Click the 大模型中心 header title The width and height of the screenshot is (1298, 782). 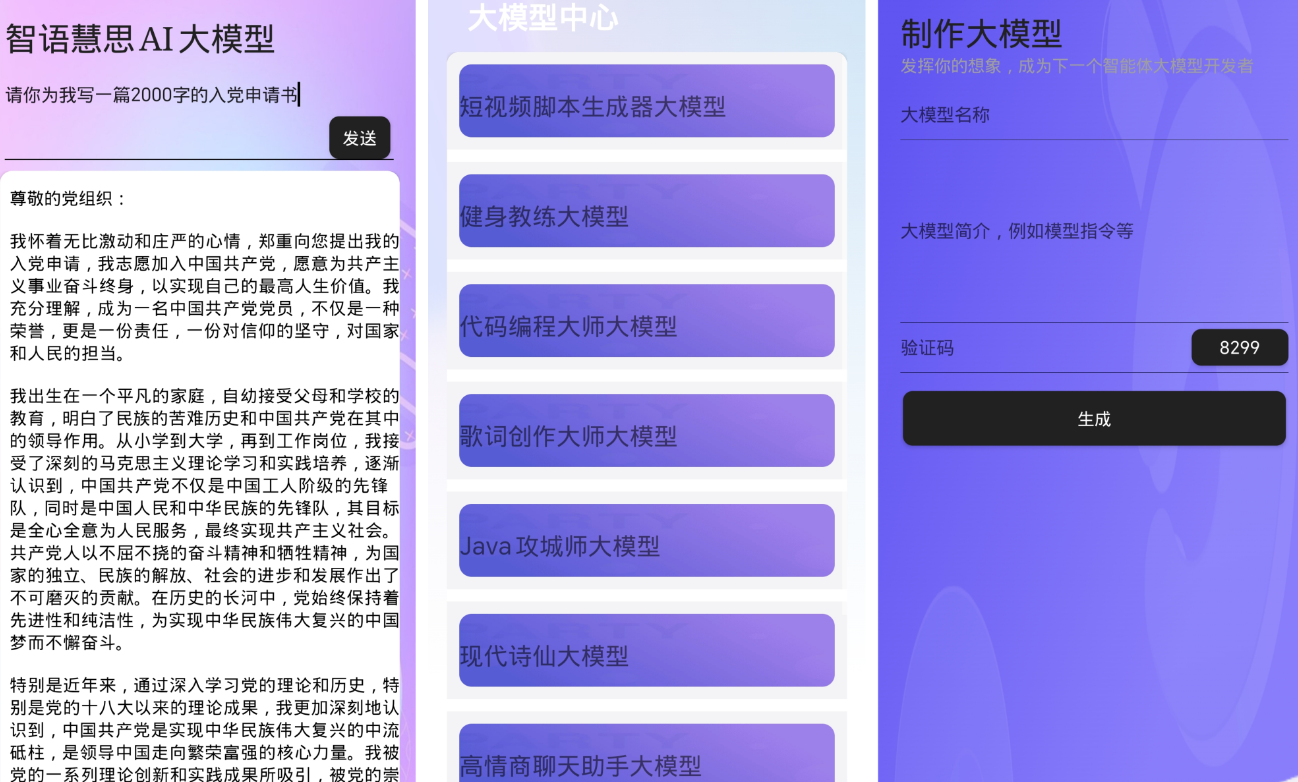pyautogui.click(x=543, y=18)
